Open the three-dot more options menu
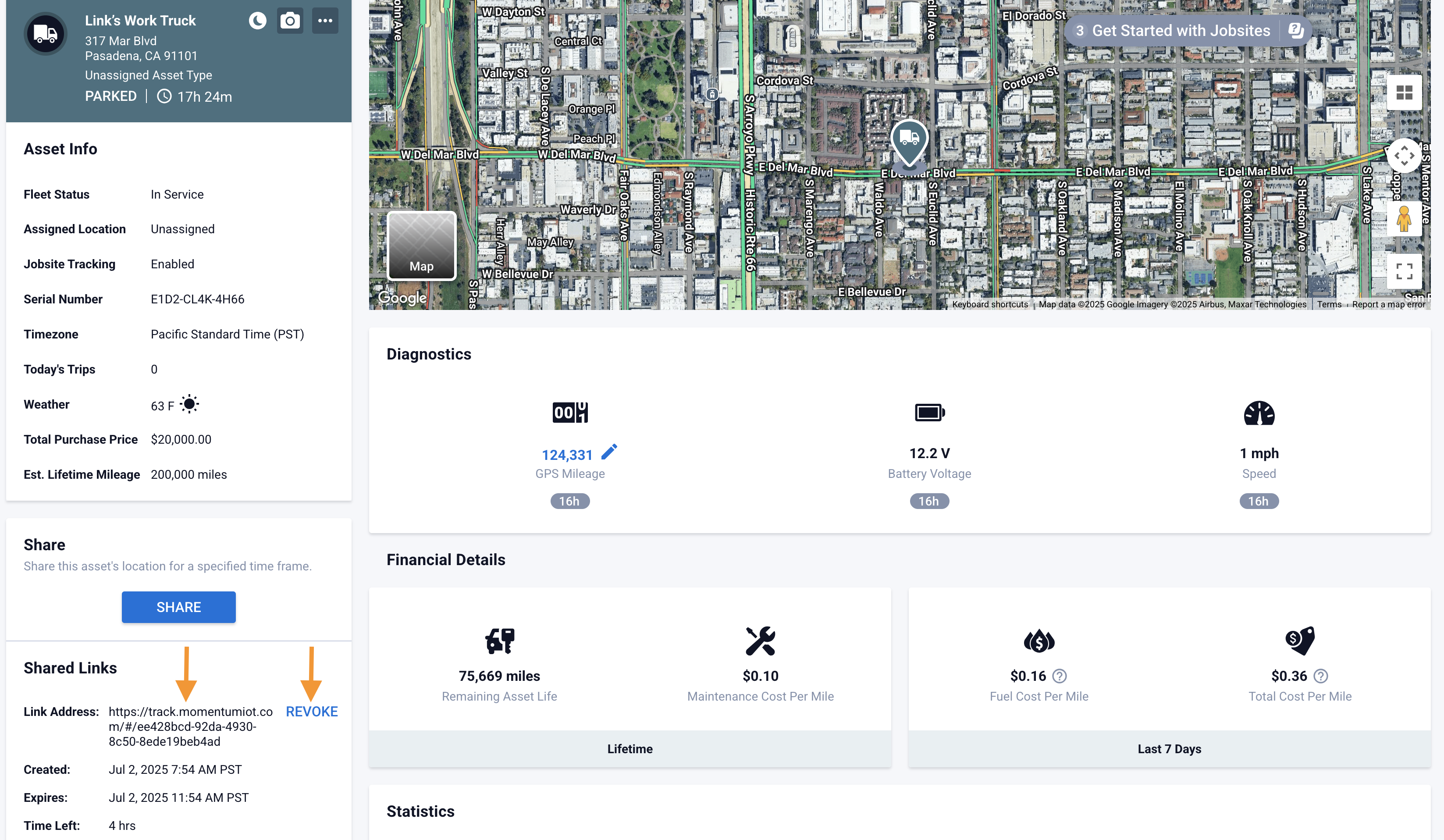The width and height of the screenshot is (1444, 840). pyautogui.click(x=325, y=21)
